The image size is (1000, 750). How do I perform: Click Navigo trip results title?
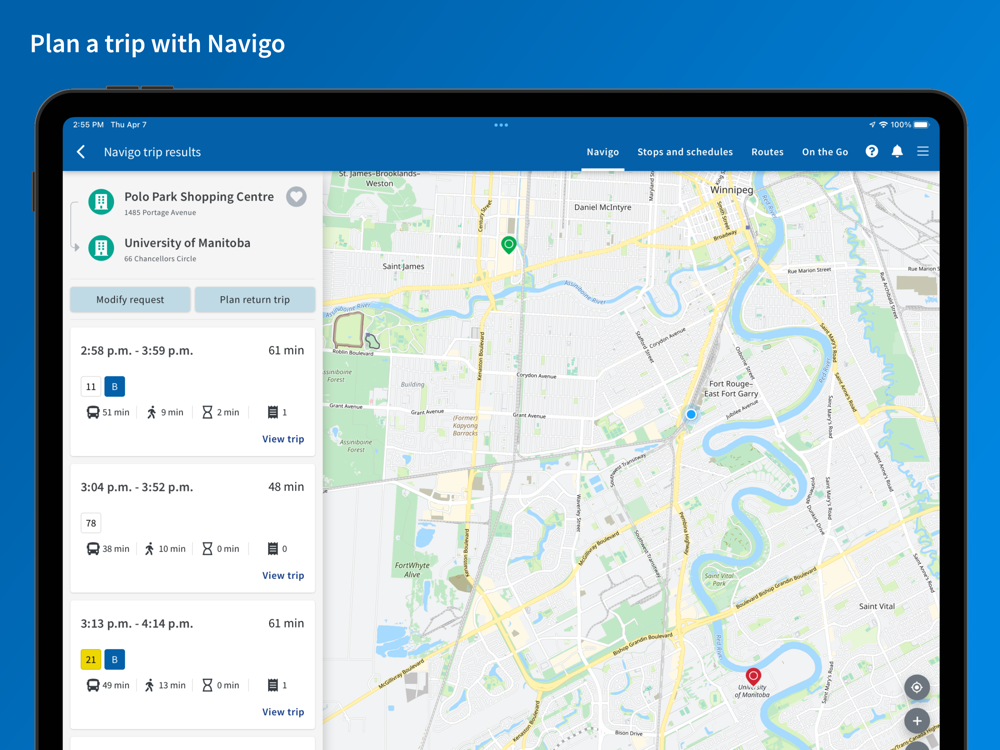click(152, 152)
